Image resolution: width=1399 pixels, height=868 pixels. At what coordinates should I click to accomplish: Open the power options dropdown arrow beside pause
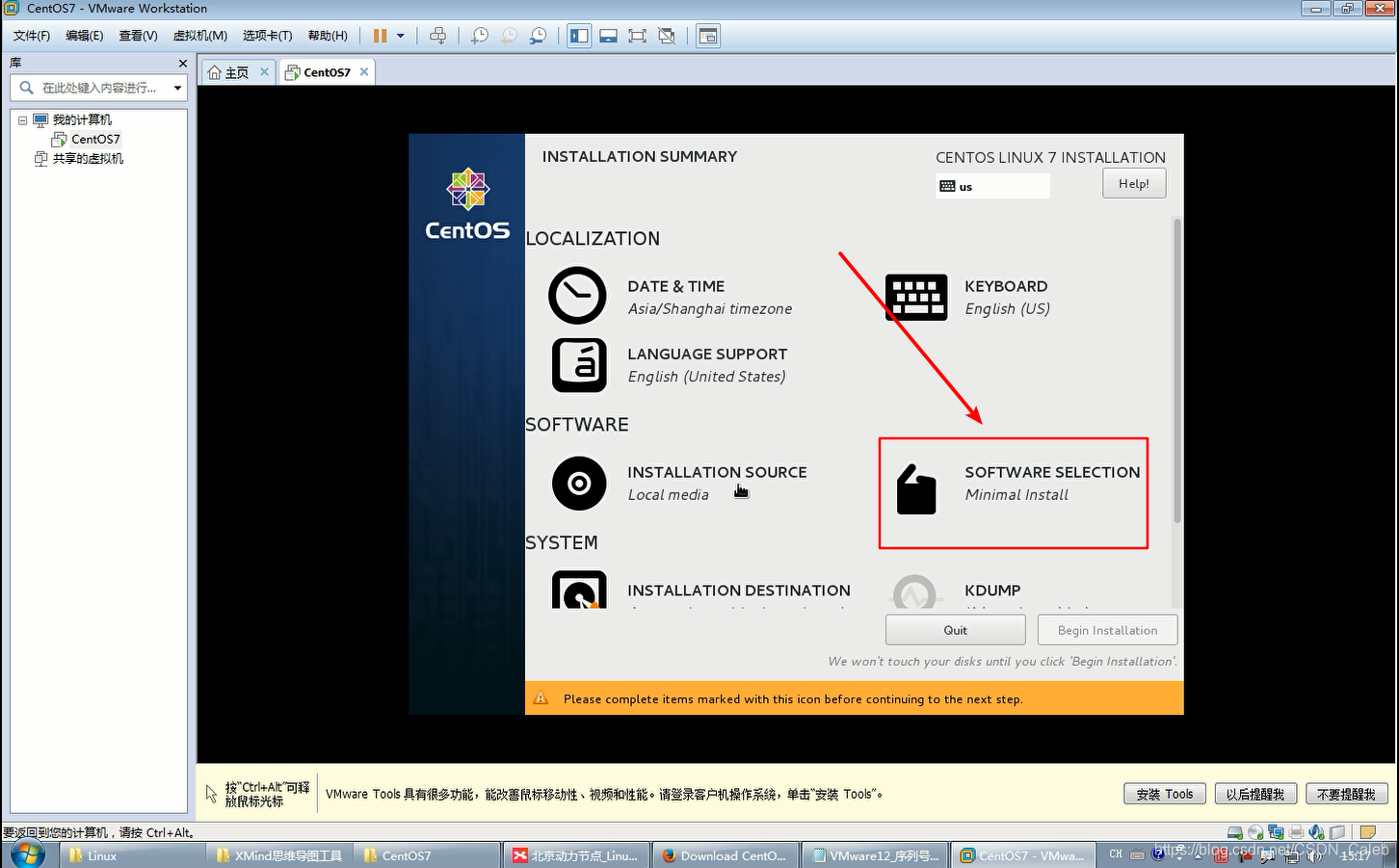(x=400, y=36)
